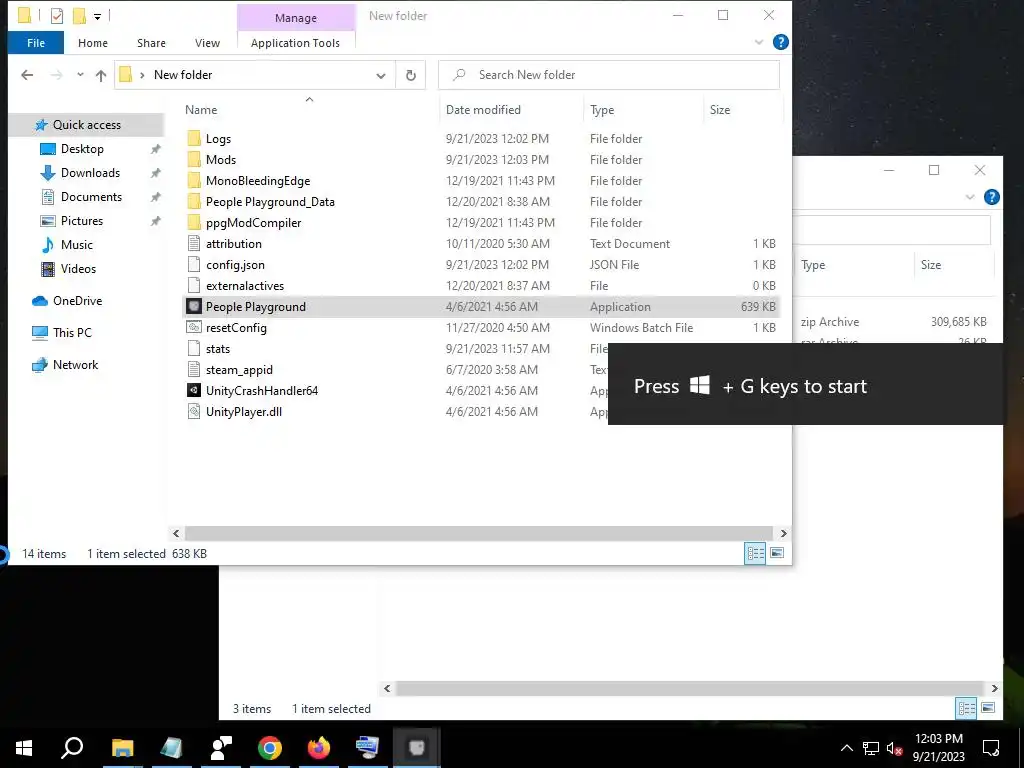Image resolution: width=1024 pixels, height=768 pixels.
Task: Open Downloads in navigation pane
Action: point(90,173)
